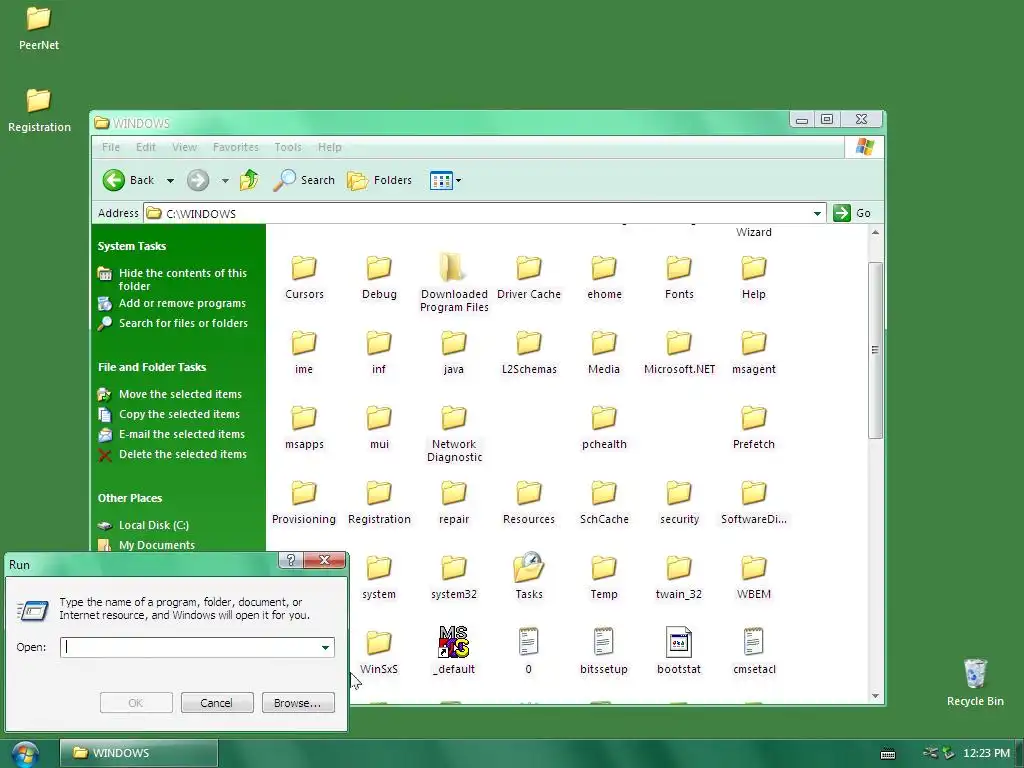Click the green Go arrow button
This screenshot has width=1024, height=768.
pos(842,213)
